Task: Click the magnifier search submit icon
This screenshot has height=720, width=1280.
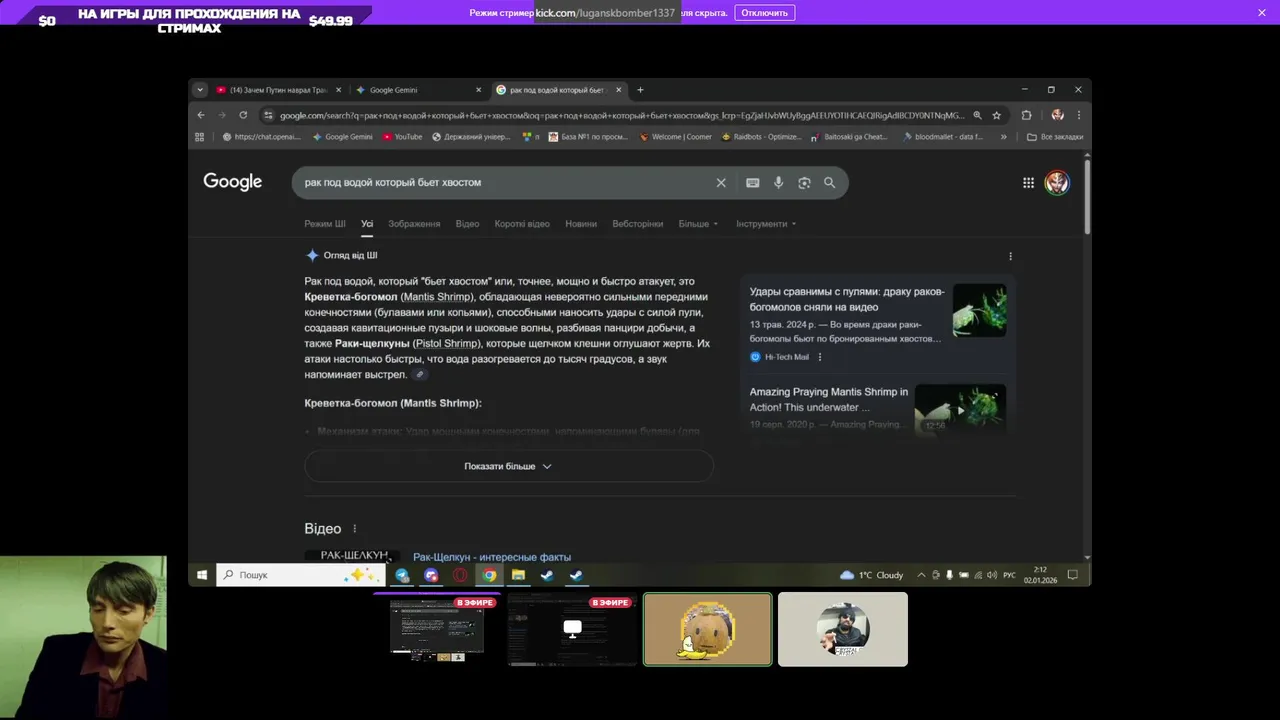Action: (829, 183)
